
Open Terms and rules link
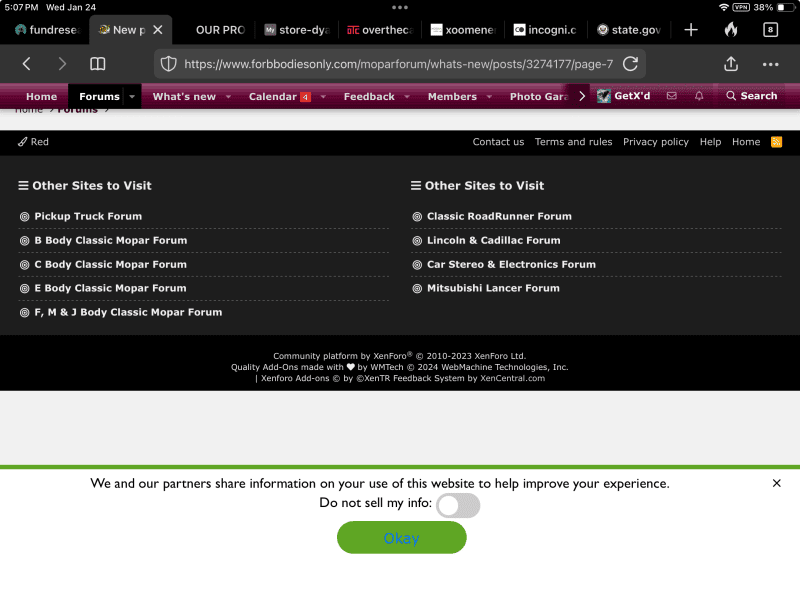(573, 142)
